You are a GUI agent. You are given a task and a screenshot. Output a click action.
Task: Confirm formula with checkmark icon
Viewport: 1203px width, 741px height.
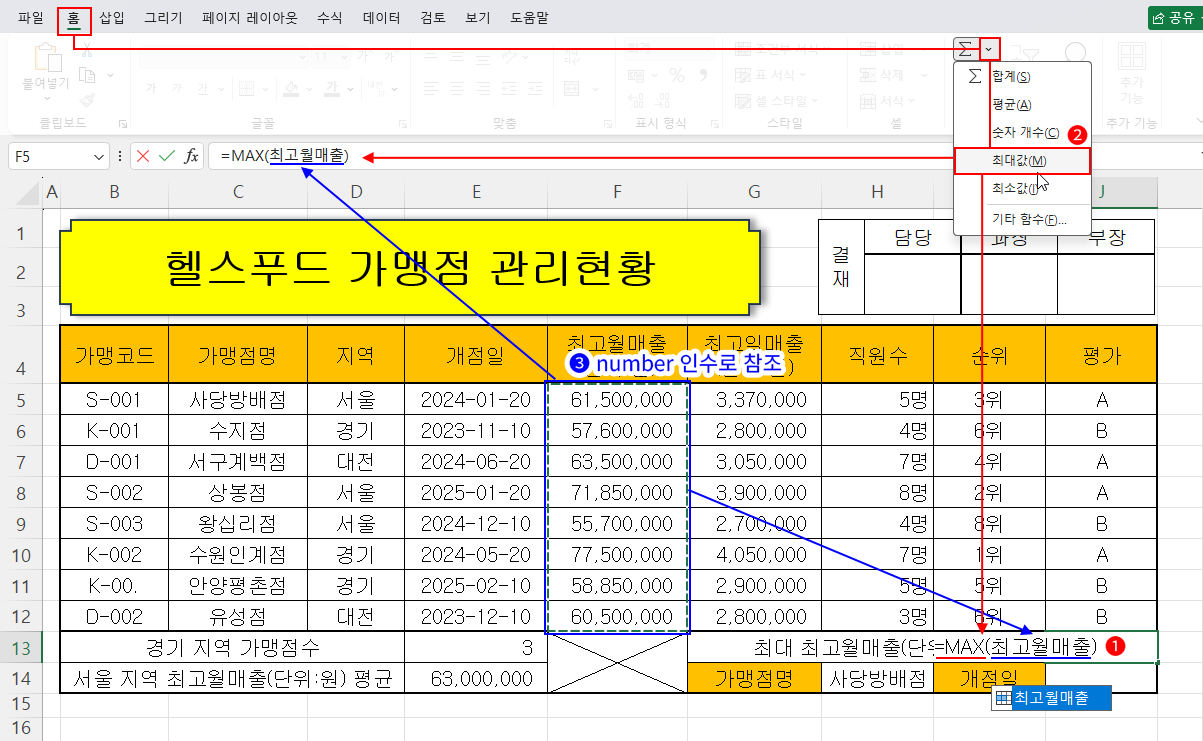[x=167, y=156]
